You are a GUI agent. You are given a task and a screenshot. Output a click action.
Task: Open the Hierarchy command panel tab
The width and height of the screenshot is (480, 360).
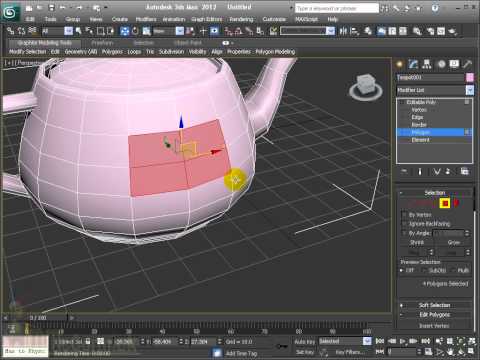pos(427,64)
